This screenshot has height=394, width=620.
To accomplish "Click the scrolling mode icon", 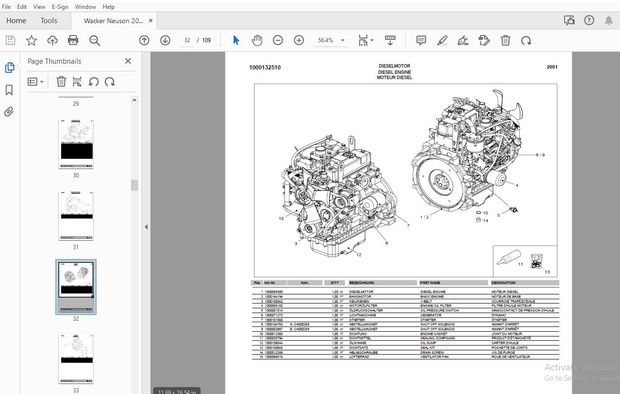I will [390, 40].
